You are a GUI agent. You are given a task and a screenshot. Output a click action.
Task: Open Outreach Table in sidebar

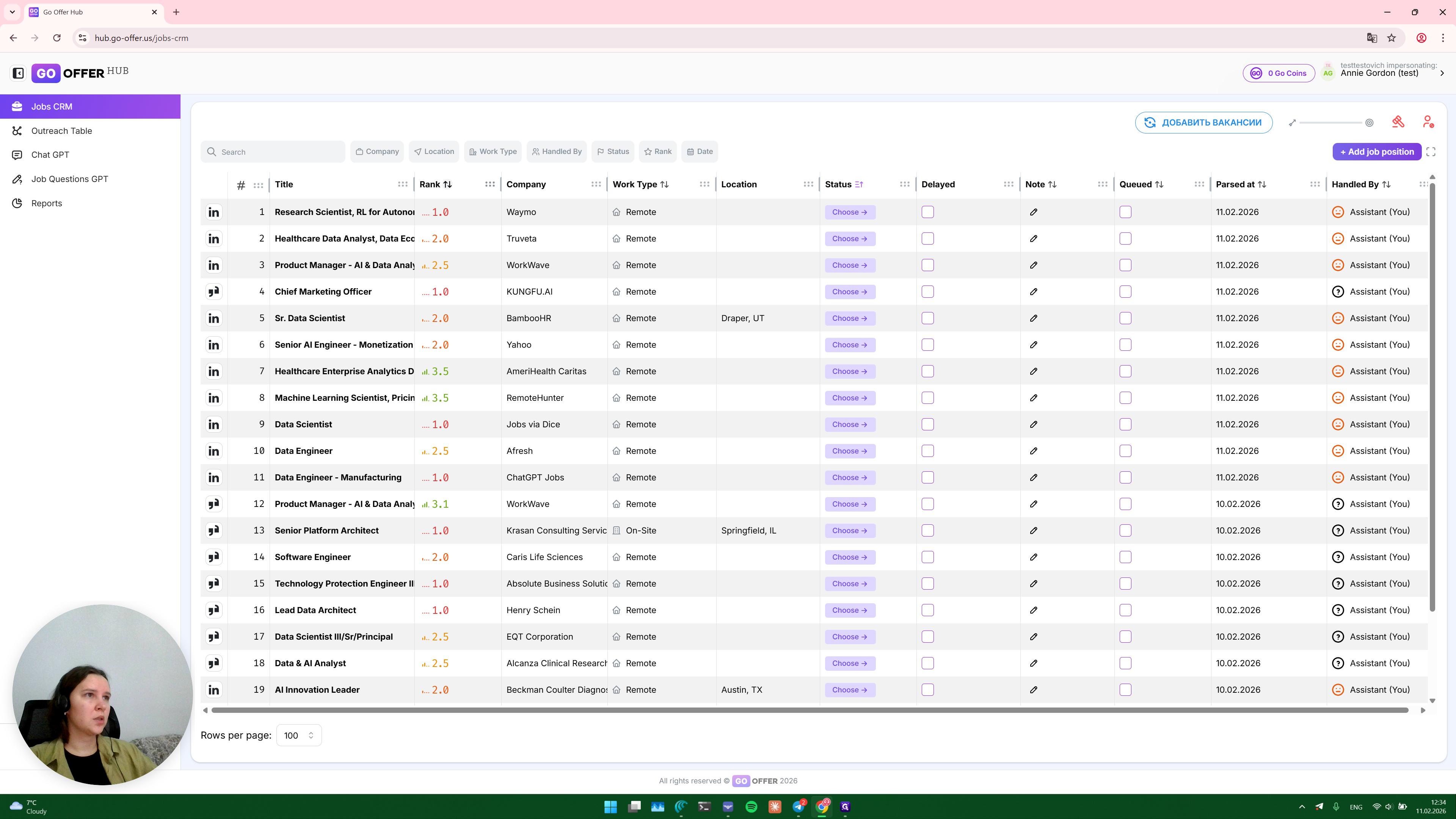pos(61,130)
